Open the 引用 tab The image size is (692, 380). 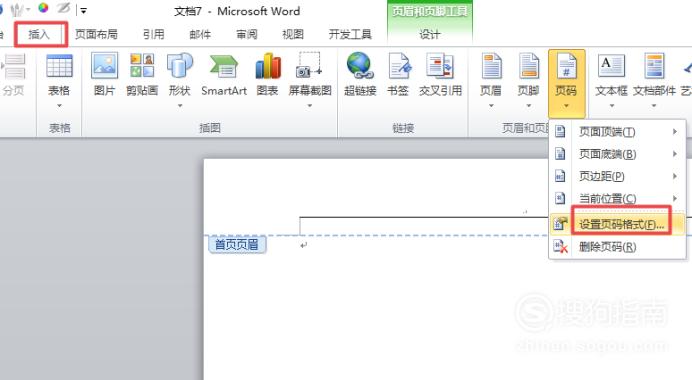[x=154, y=34]
